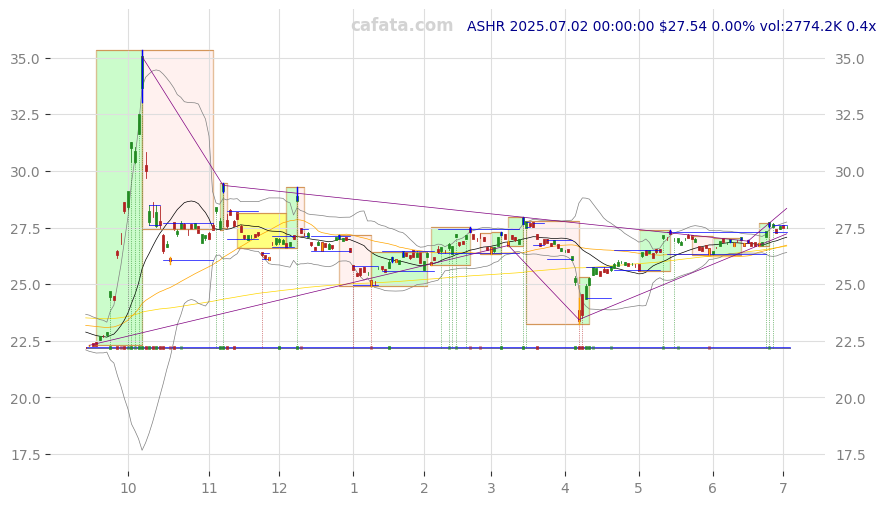Click the month '5' label on the x-axis
The width and height of the screenshot is (886, 505).
[639, 488]
